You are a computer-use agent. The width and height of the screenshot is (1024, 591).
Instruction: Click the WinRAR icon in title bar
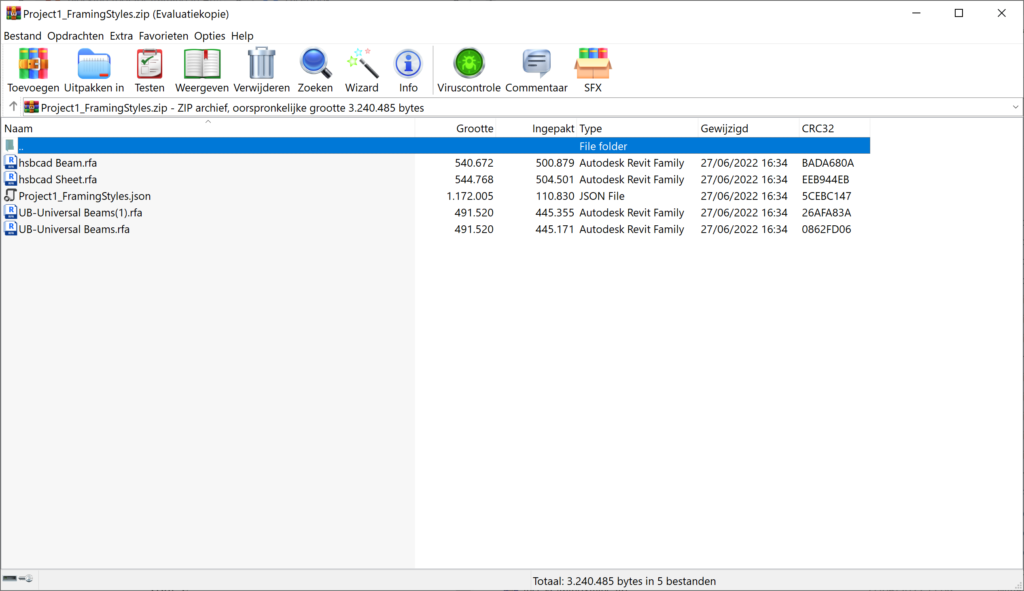pyautogui.click(x=13, y=13)
